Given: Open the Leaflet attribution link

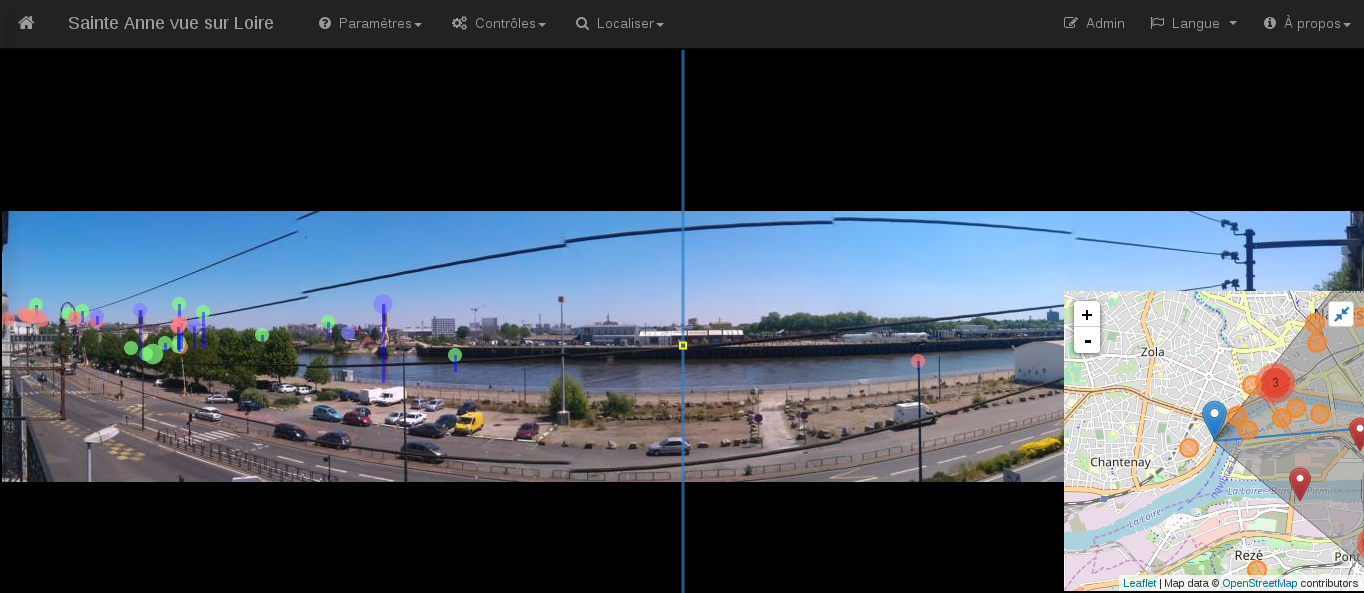Looking at the screenshot, I should point(1139,583).
